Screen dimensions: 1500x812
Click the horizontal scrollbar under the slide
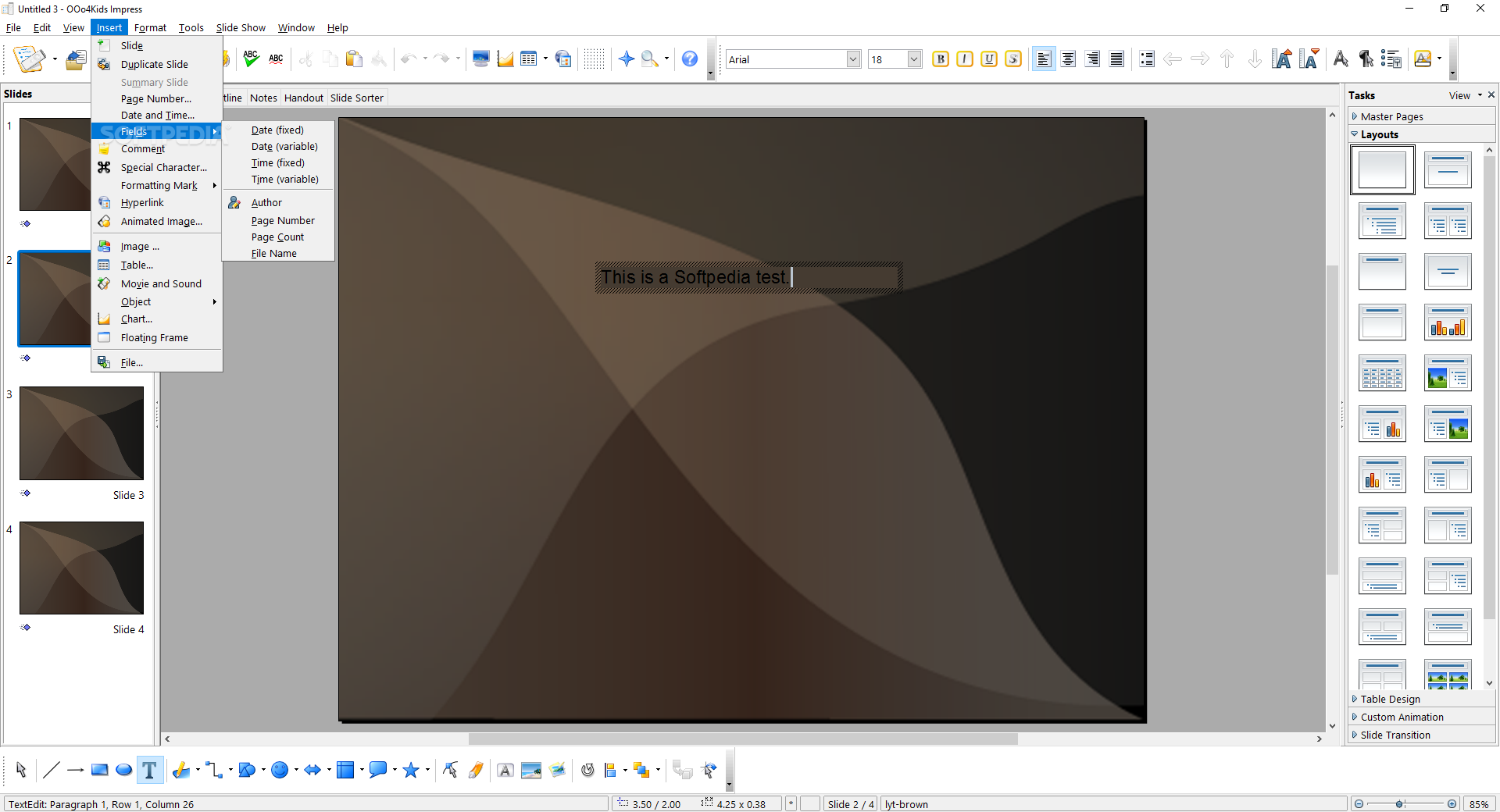(743, 739)
